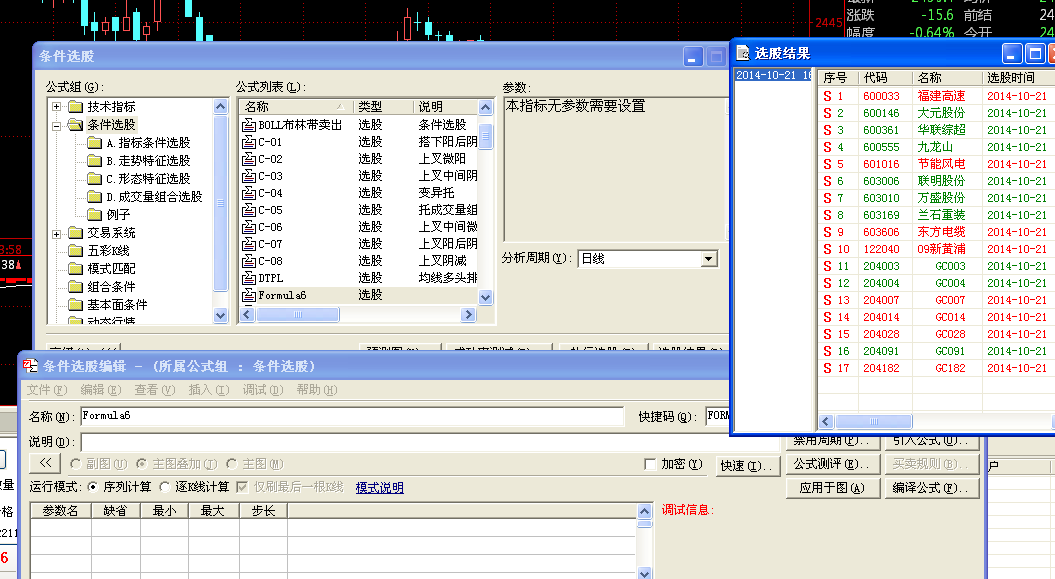Click the 选股结果 window title icon
The image size is (1055, 579).
(743, 53)
